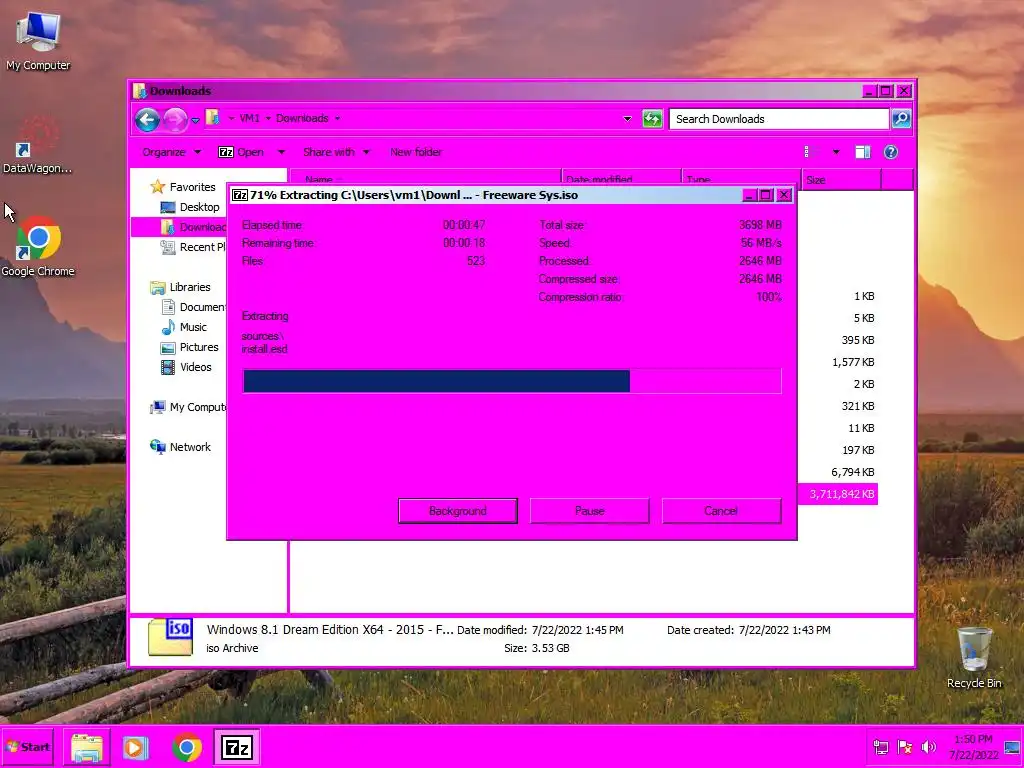
Task: Open the Share with dropdown
Action: 337,152
